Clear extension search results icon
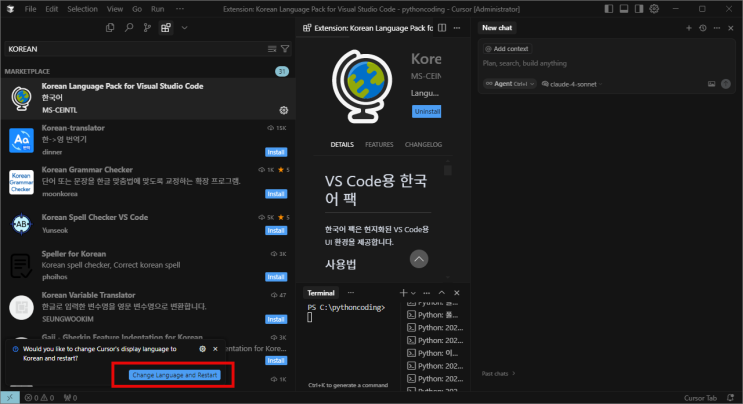This screenshot has width=743, height=404. (x=272, y=49)
